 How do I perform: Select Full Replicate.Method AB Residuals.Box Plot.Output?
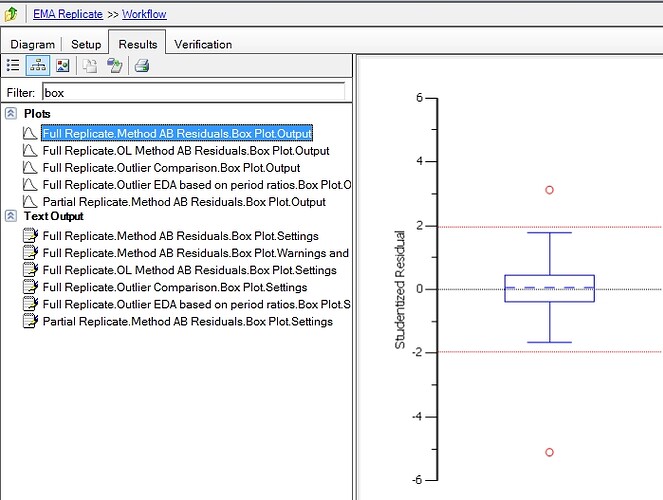pyautogui.click(x=177, y=133)
